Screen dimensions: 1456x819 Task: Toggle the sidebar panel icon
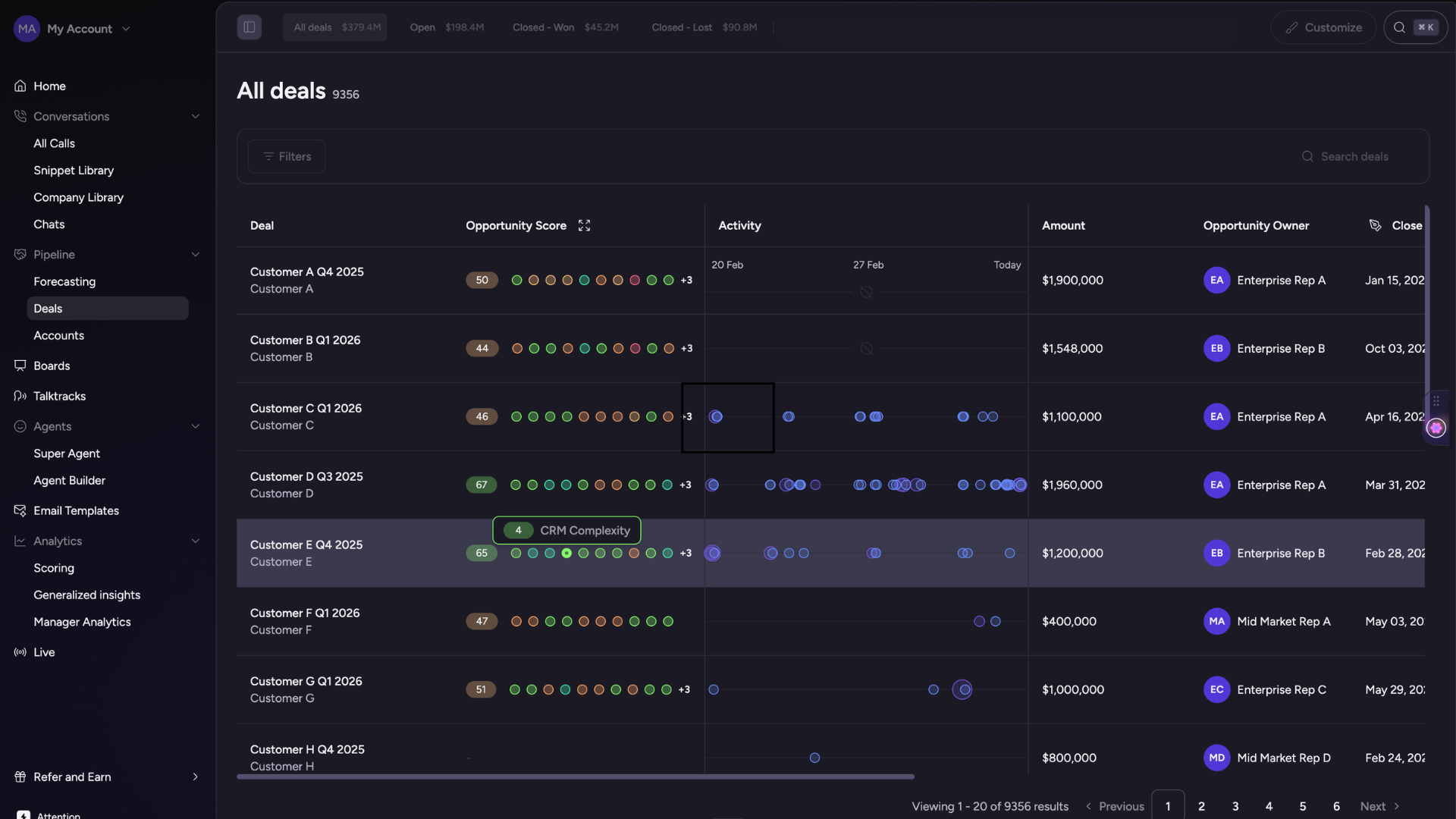coord(249,27)
